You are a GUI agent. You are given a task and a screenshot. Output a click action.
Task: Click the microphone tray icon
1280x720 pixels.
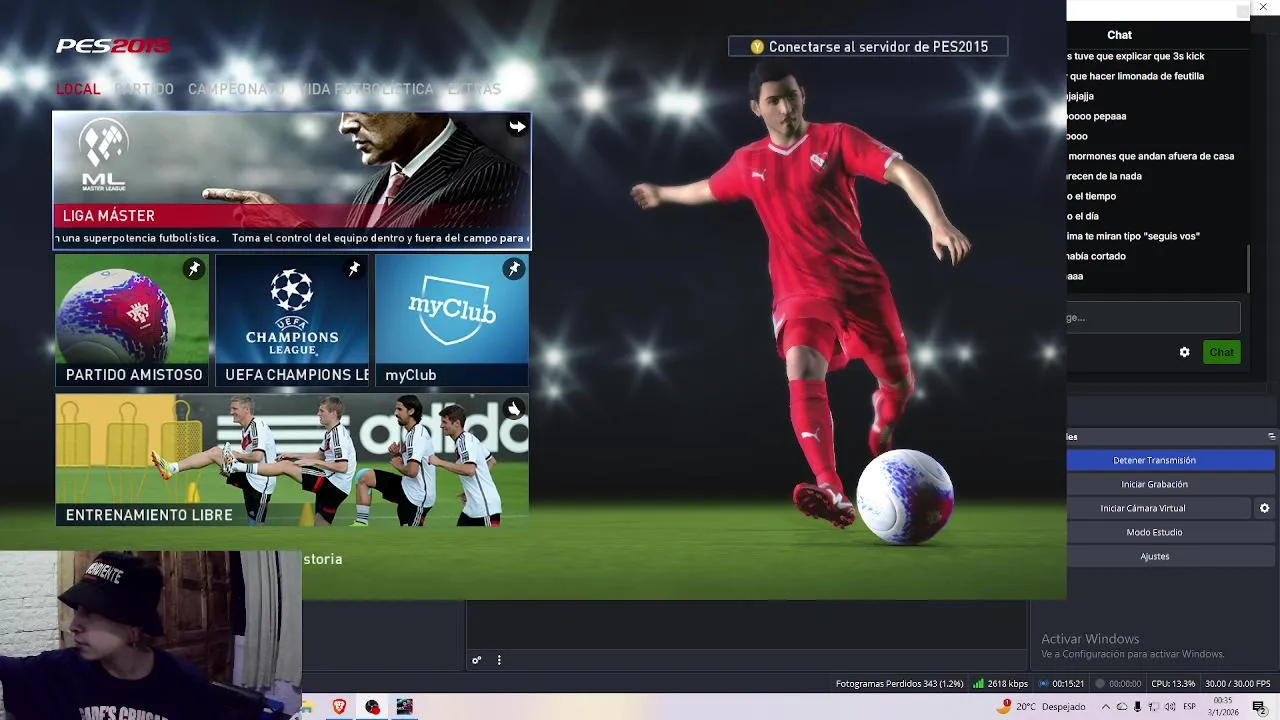(1137, 707)
